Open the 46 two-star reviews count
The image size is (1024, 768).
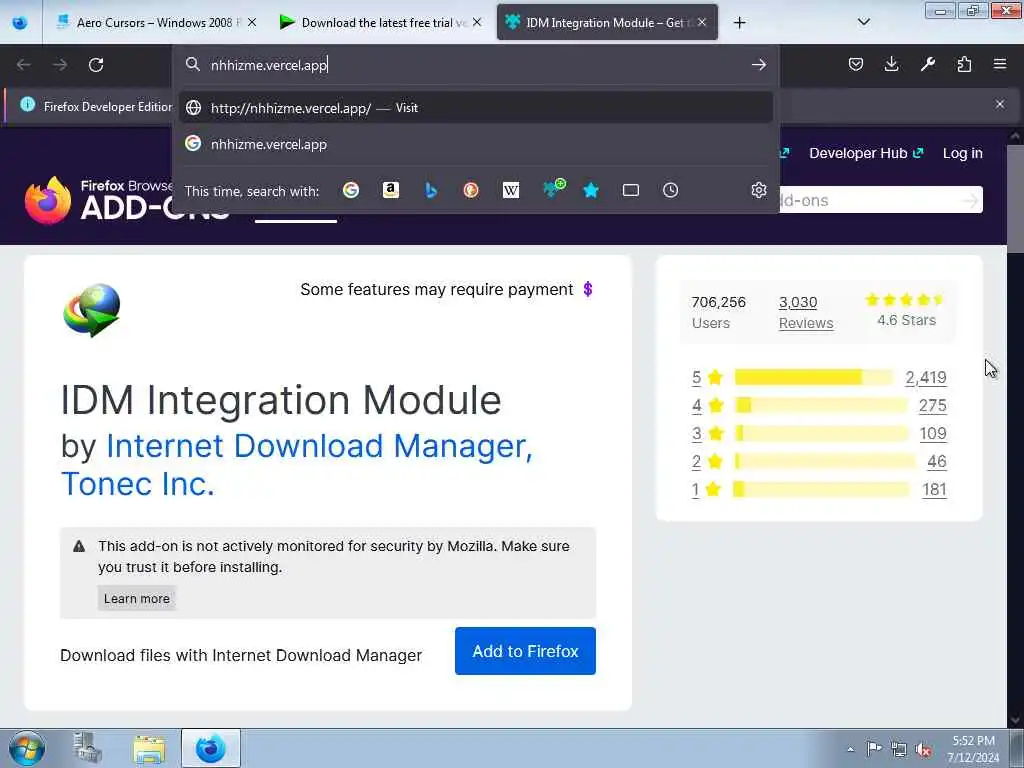tap(936, 462)
